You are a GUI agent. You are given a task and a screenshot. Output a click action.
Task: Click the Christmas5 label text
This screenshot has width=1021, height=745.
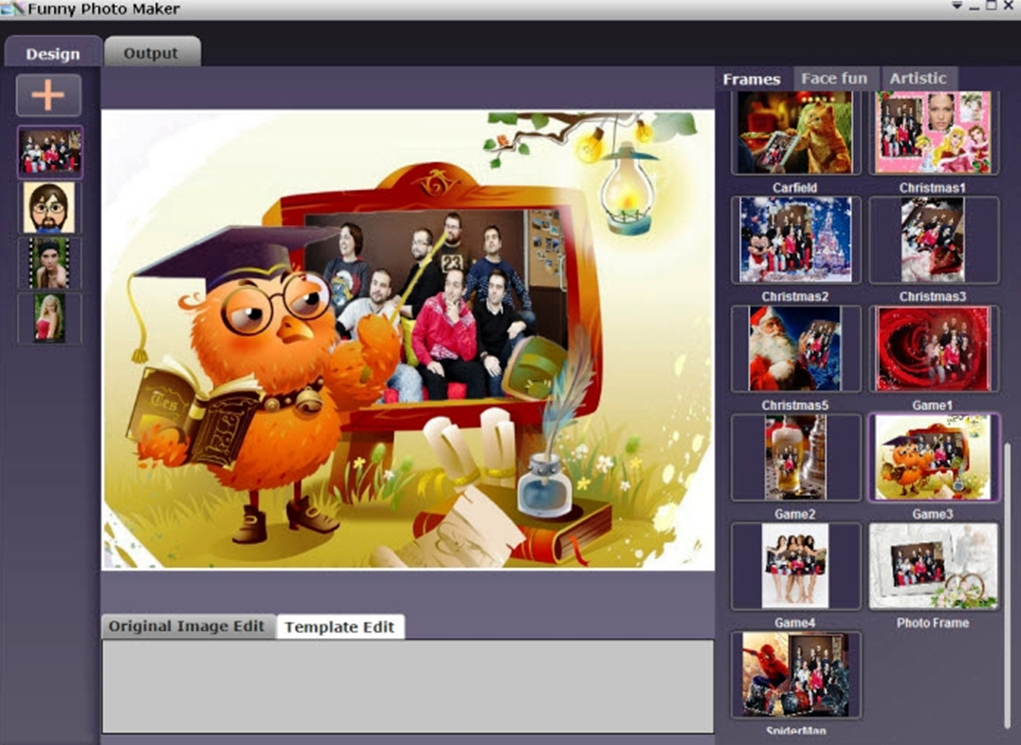795,405
